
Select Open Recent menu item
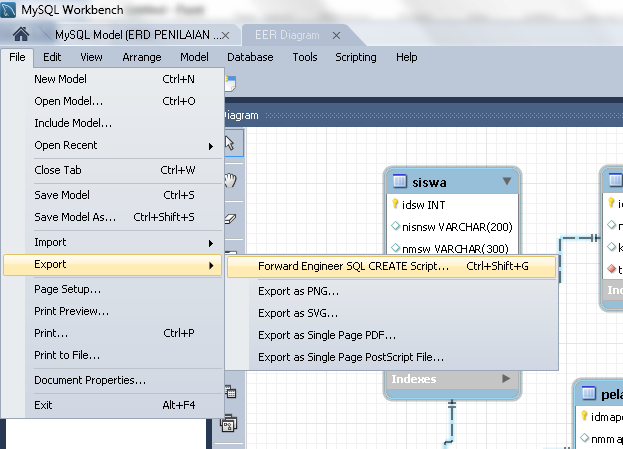(x=112, y=145)
